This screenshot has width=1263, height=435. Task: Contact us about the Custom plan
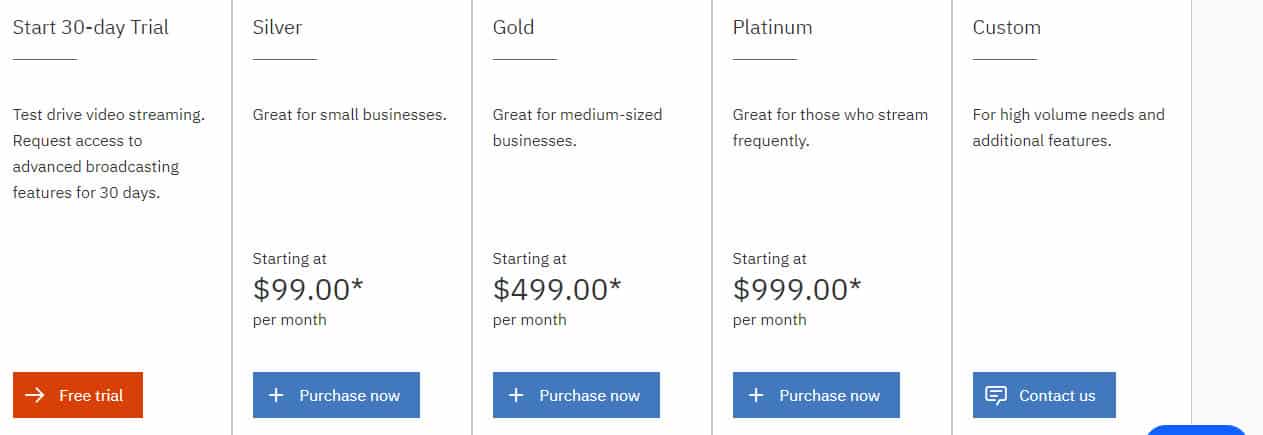click(1044, 395)
